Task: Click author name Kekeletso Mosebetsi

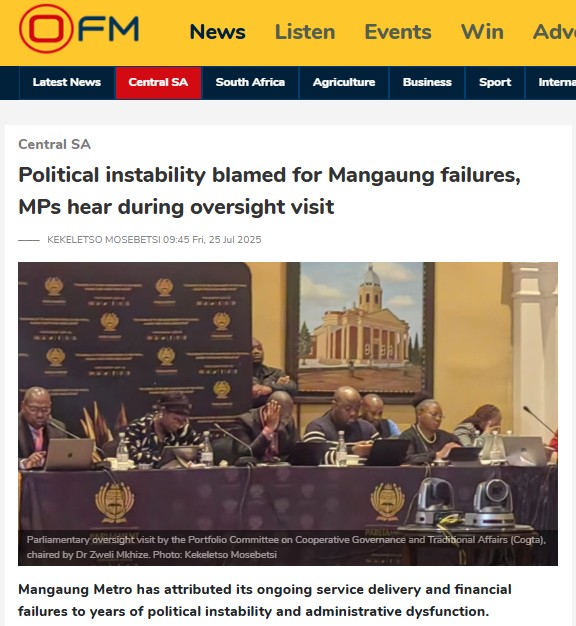Action: (x=104, y=240)
